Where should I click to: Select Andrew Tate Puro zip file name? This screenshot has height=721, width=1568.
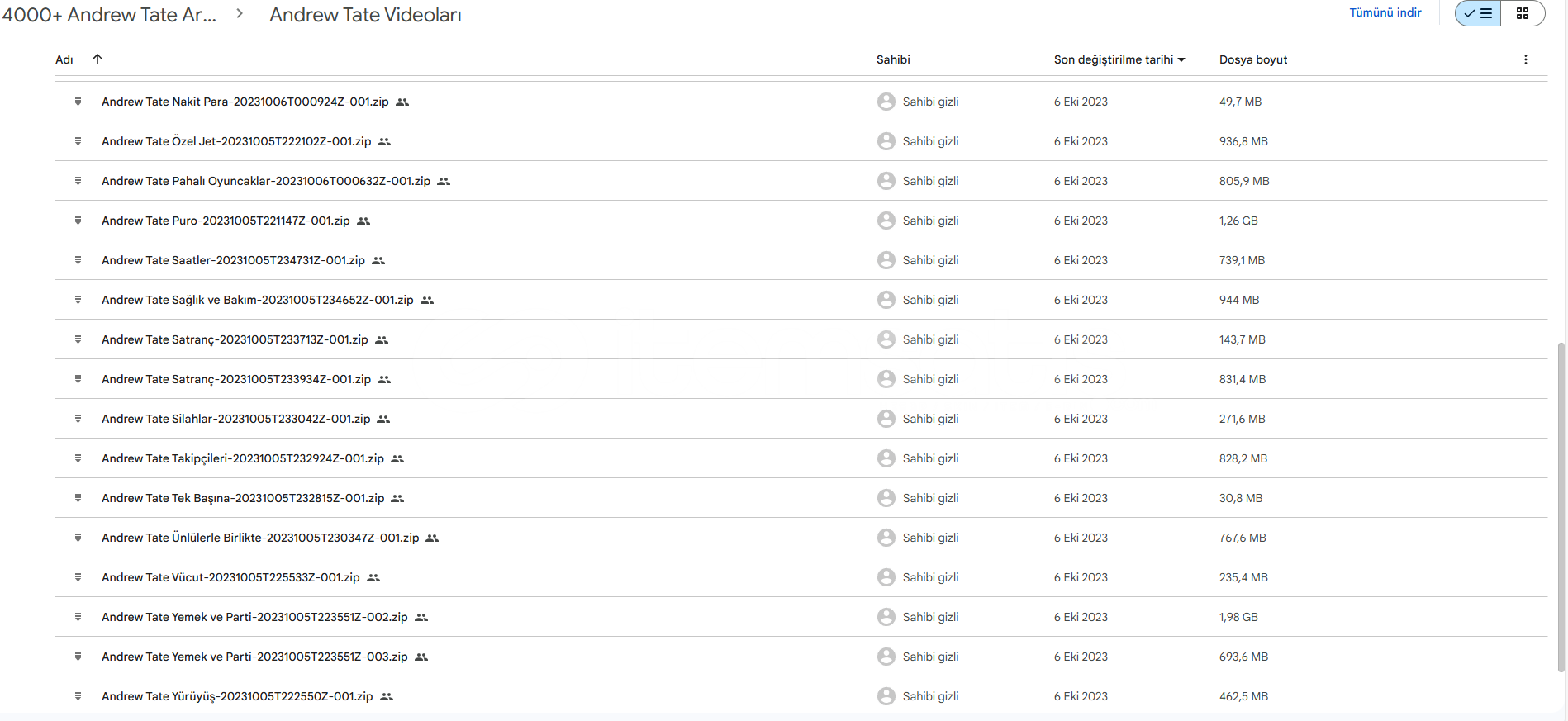[x=226, y=221]
